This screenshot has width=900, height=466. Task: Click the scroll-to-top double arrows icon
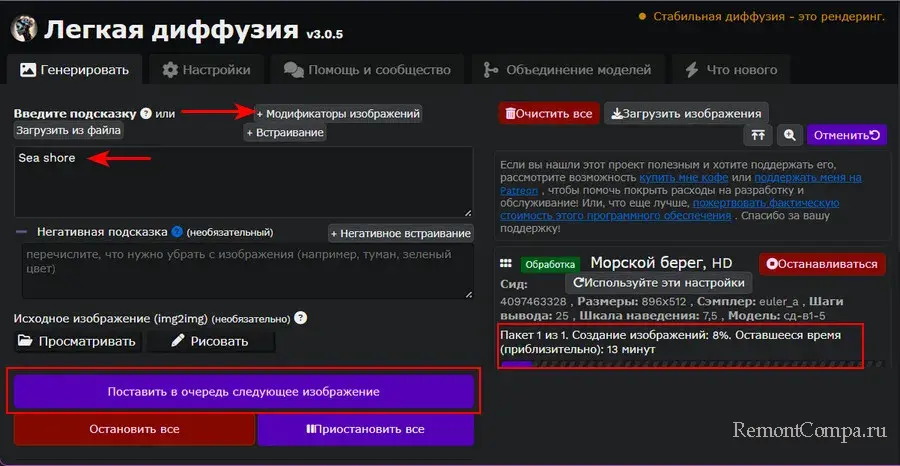[758, 135]
